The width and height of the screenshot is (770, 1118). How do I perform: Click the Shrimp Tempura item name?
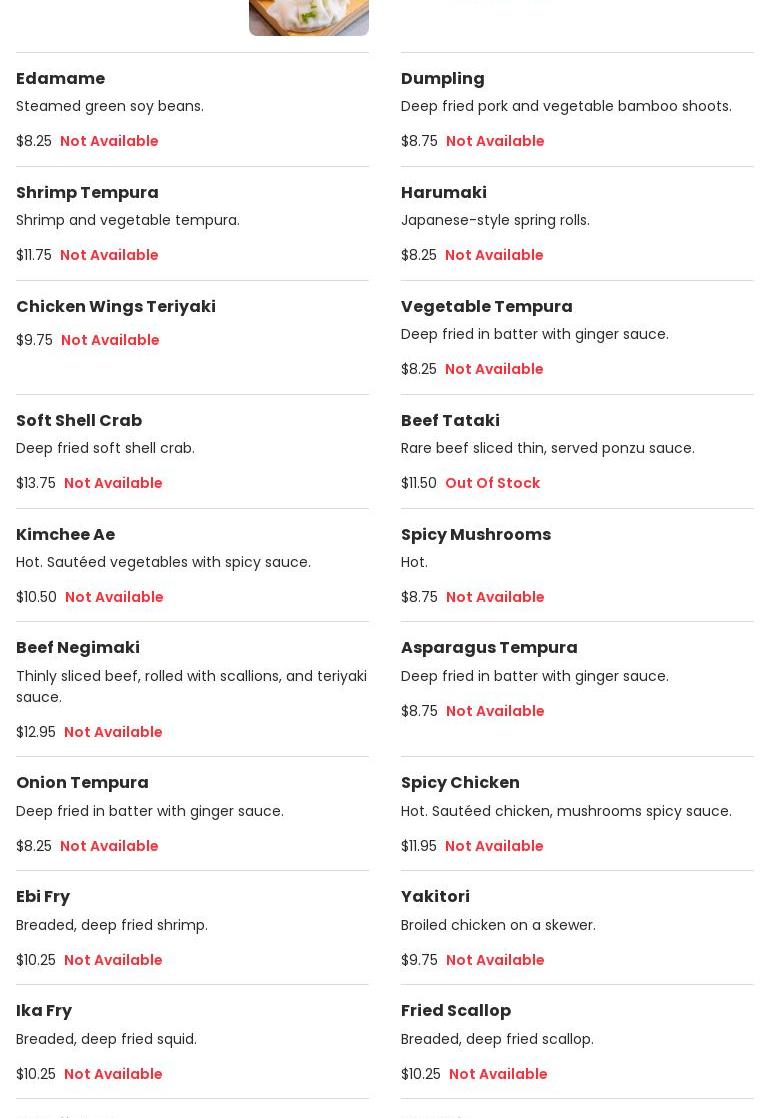point(87,193)
